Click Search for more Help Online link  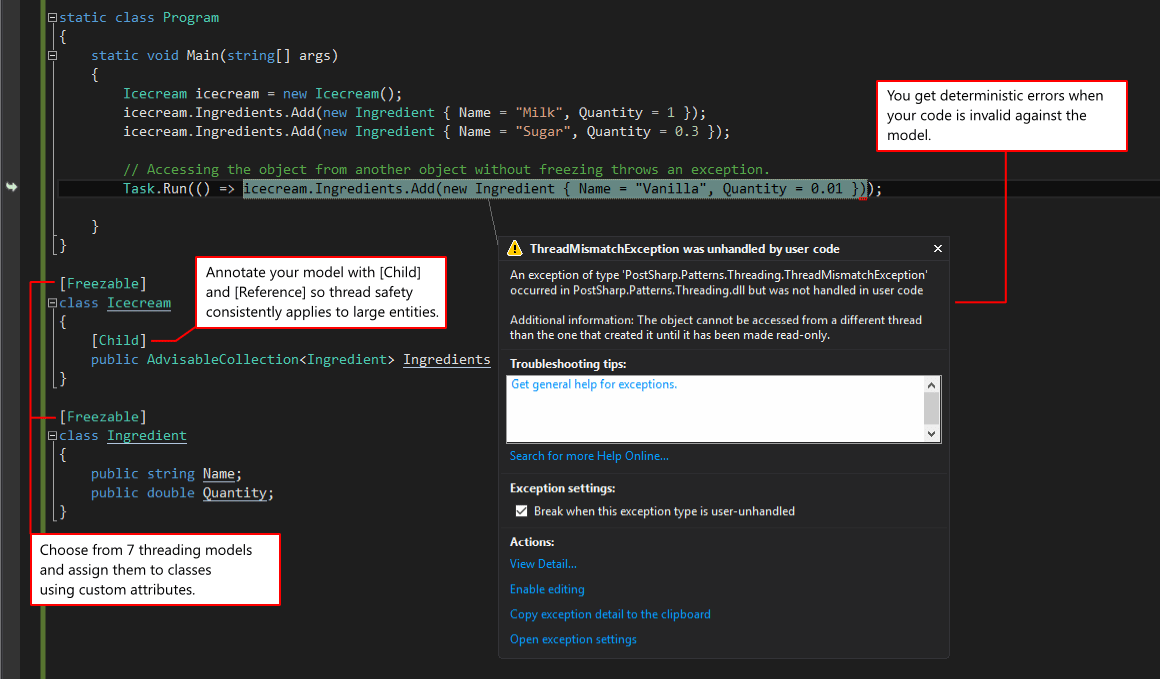pyautogui.click(x=589, y=456)
